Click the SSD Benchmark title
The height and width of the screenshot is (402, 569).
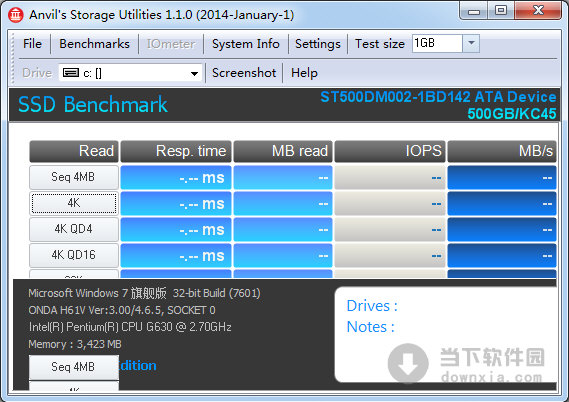93,105
